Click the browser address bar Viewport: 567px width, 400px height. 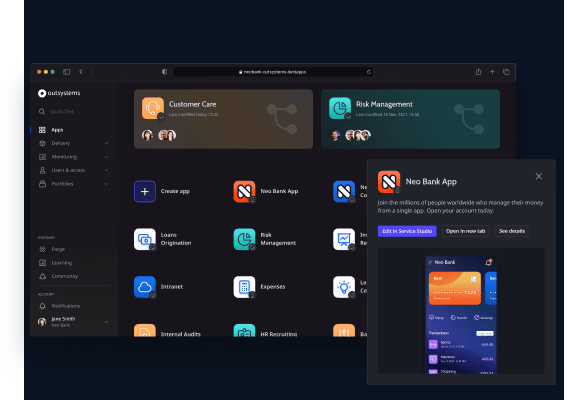(273, 72)
